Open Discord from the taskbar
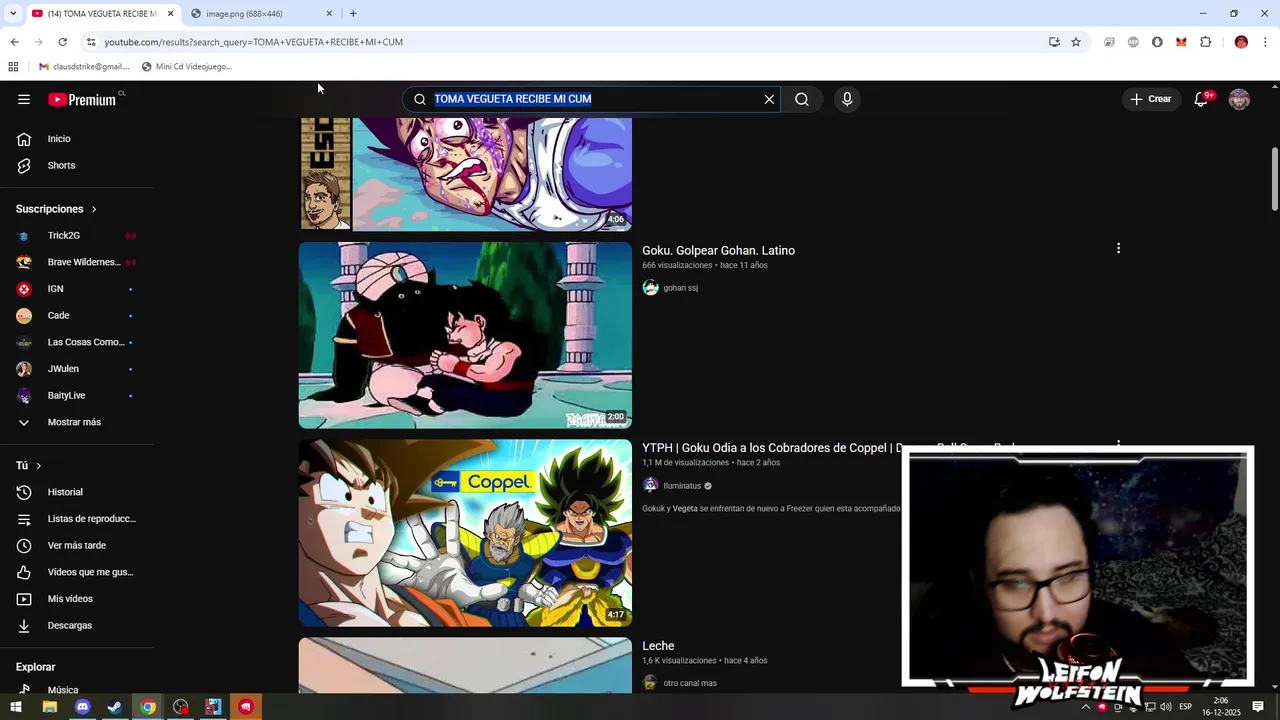 point(82,707)
